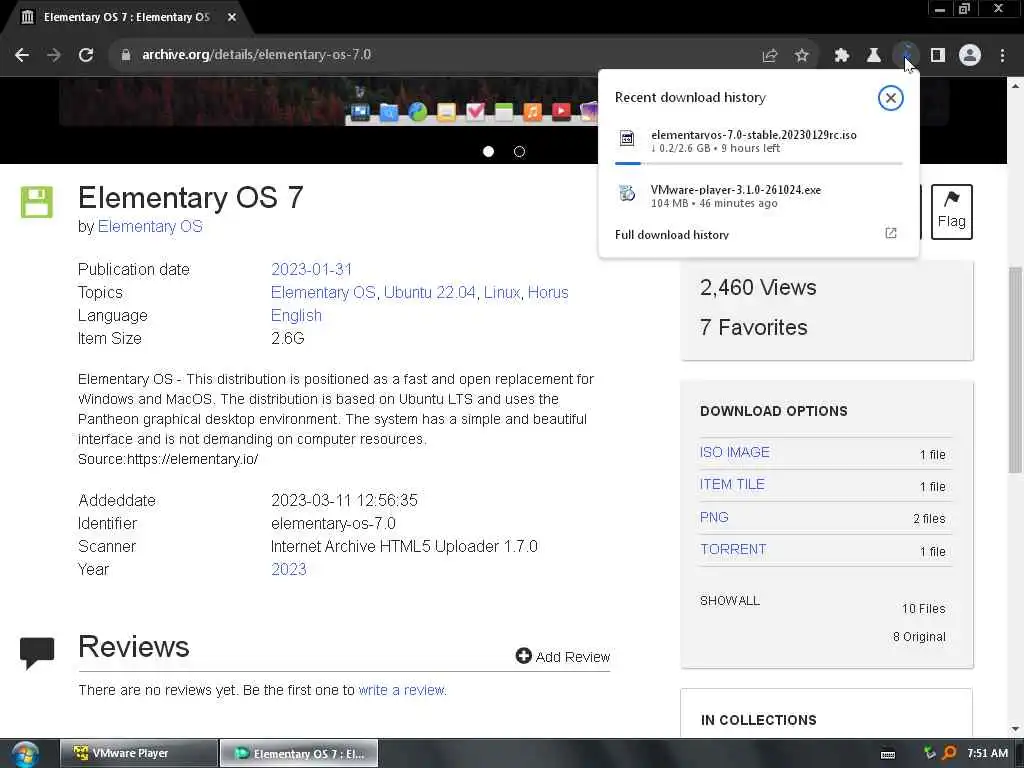This screenshot has width=1024, height=768.
Task: Click the green floppy software icon
Action: (x=37, y=202)
